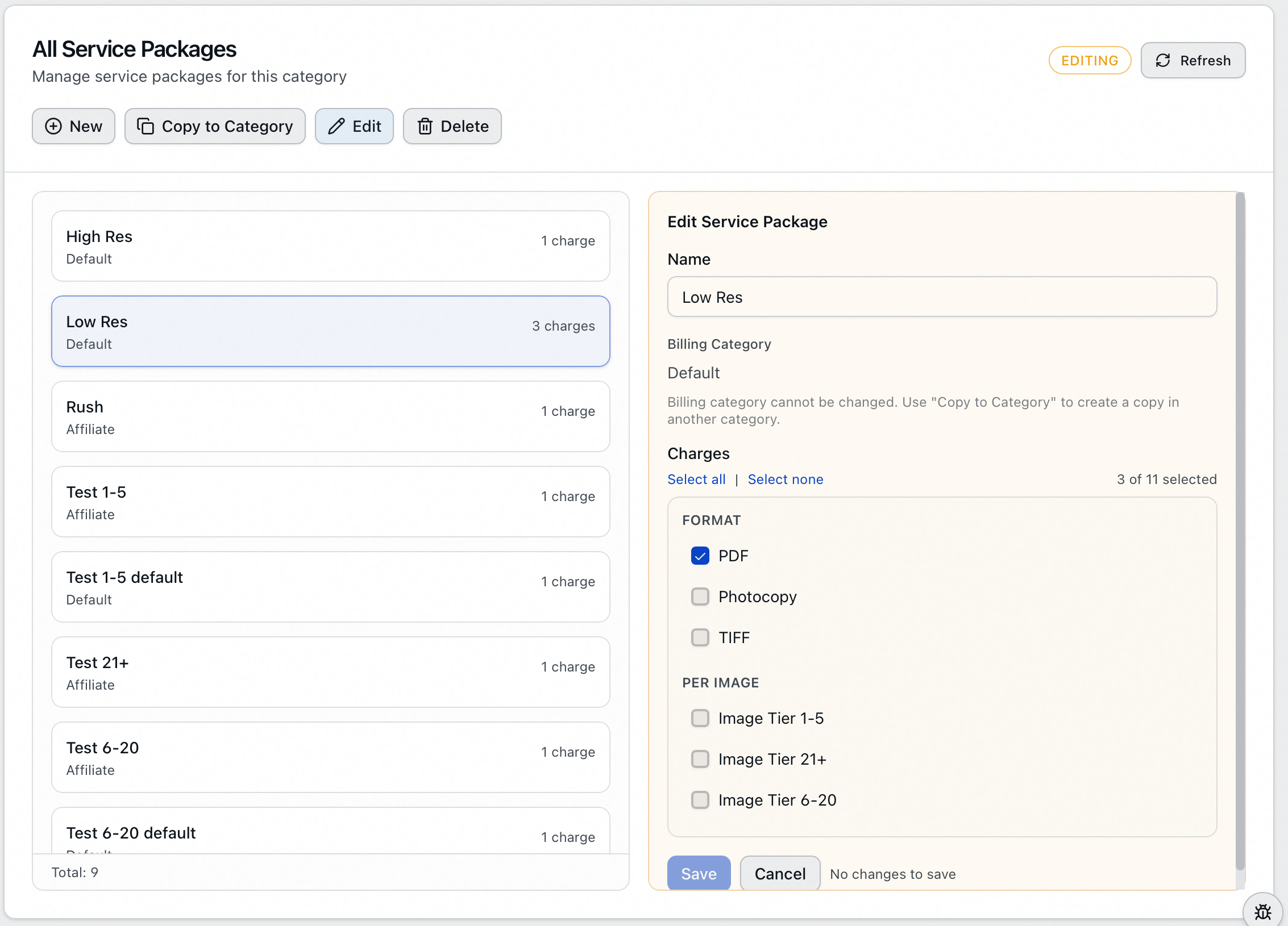Click the bug debug icon
Image resolution: width=1288 pixels, height=926 pixels.
[x=1262, y=911]
